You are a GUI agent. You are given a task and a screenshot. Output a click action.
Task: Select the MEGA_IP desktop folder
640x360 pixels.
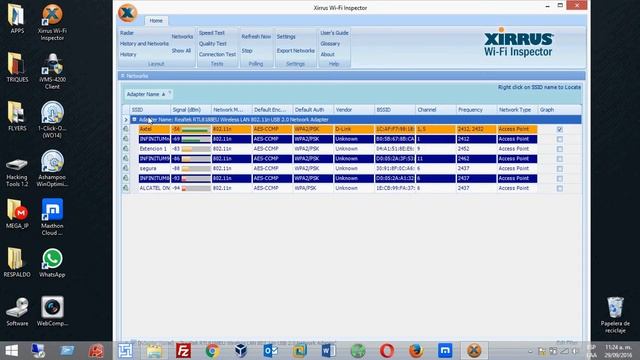(17, 214)
